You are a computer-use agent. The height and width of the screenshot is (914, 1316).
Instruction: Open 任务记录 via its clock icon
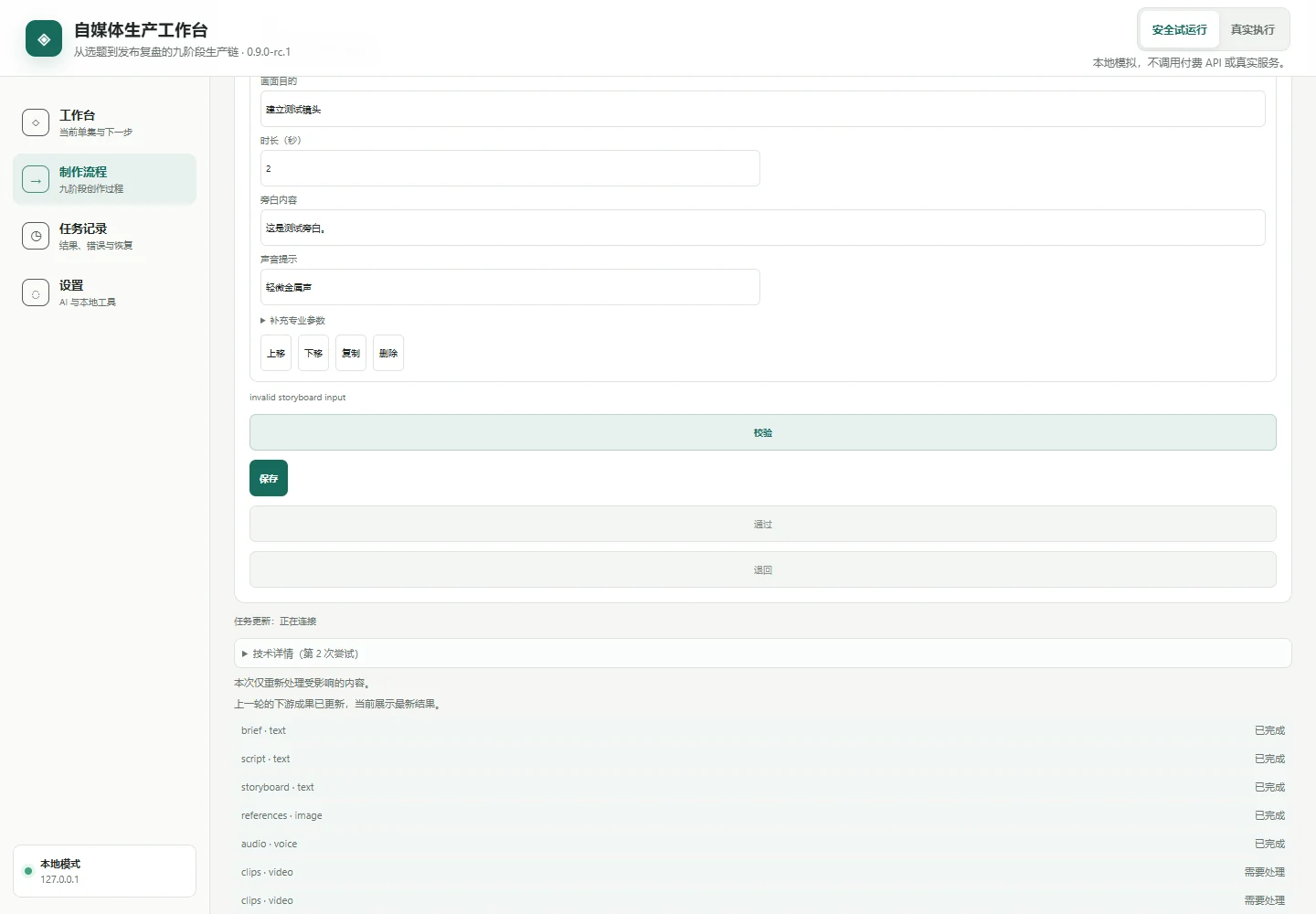point(36,236)
